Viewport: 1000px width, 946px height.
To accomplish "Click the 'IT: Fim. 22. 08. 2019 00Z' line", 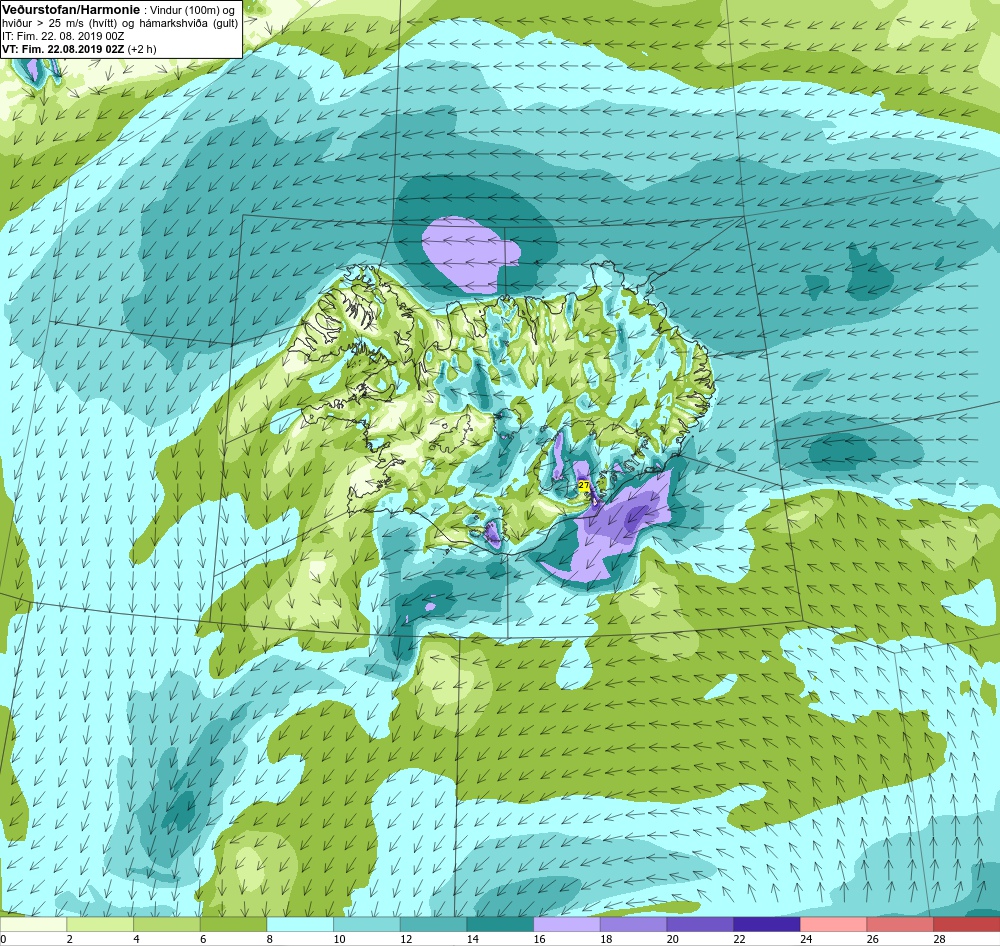I will (x=62, y=36).
